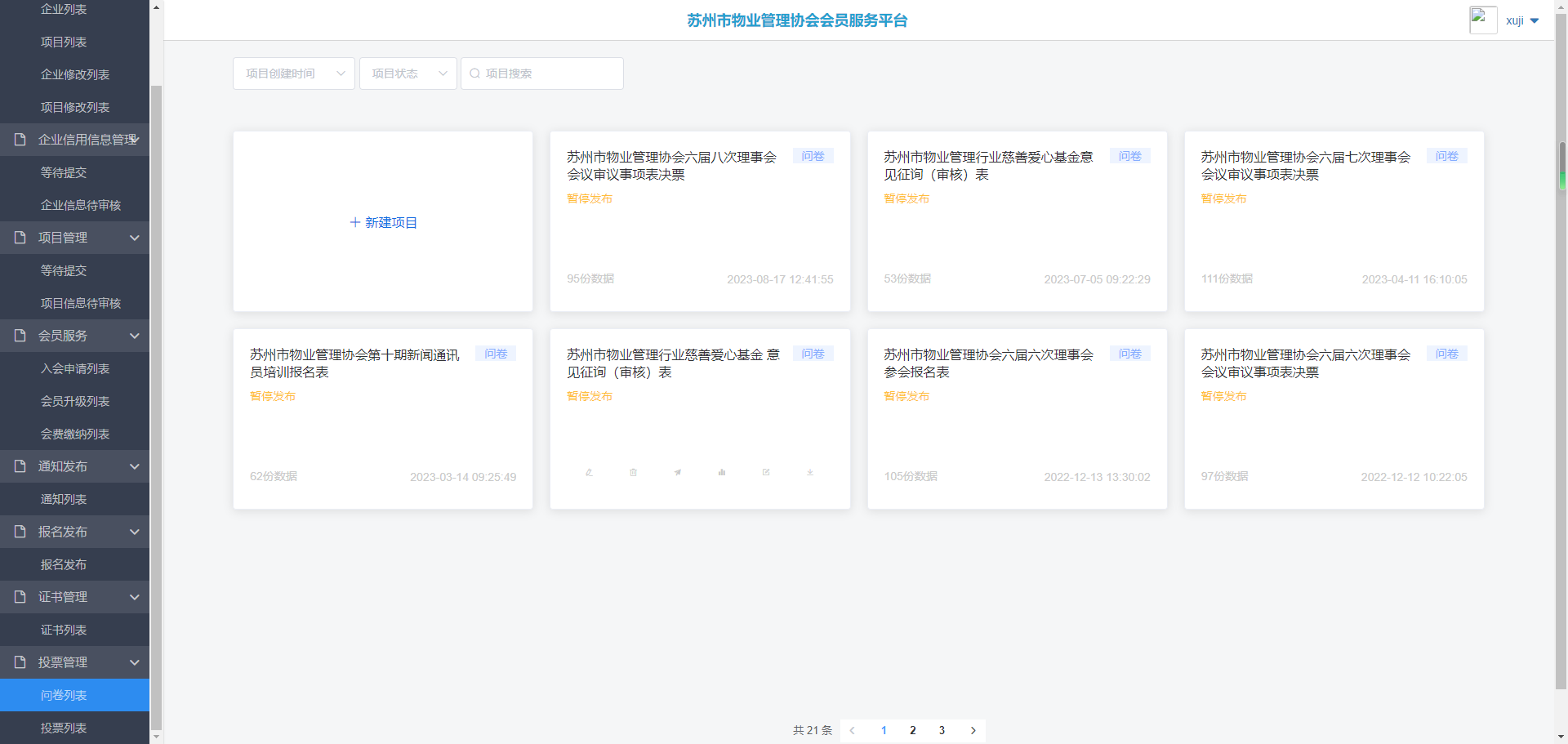The height and width of the screenshot is (744, 1568).
Task: Open the 项目创建时间 dropdown filter
Action: pyautogui.click(x=294, y=74)
